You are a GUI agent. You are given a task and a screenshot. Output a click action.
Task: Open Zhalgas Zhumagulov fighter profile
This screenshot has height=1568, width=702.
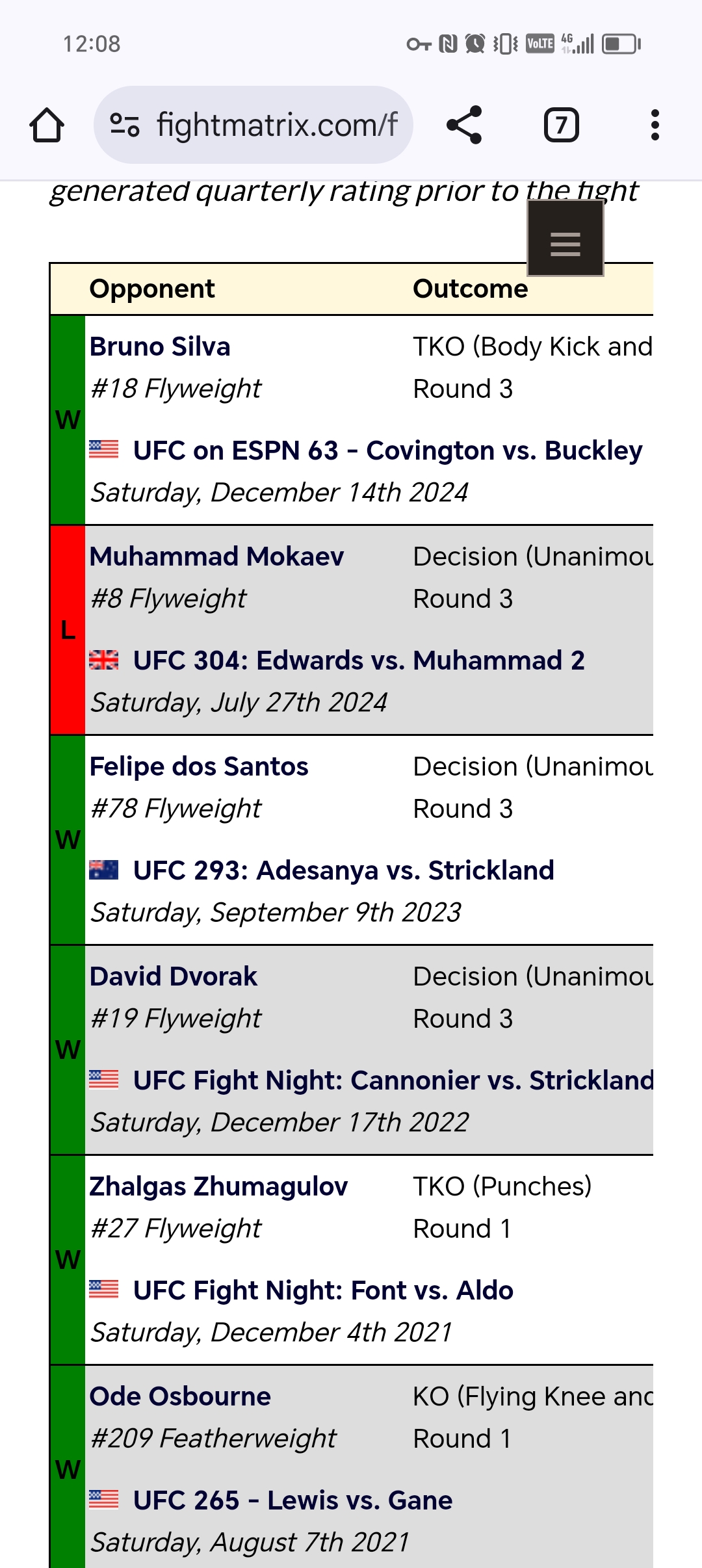[x=218, y=1186]
